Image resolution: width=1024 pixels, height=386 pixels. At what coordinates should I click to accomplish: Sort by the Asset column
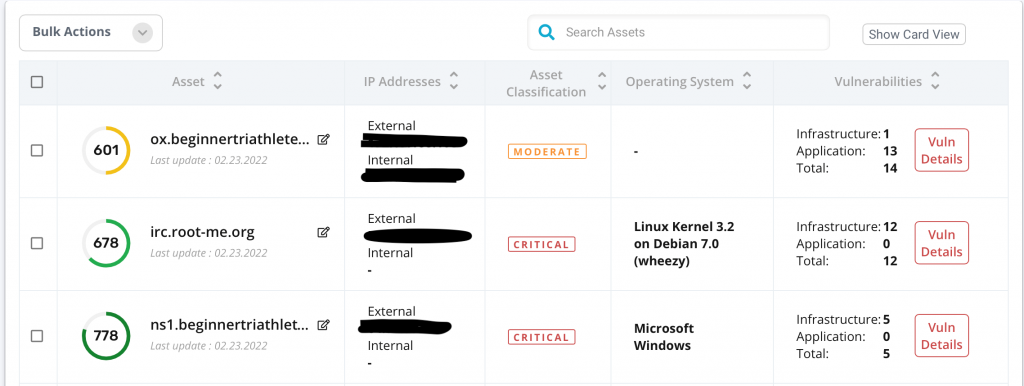[218, 82]
